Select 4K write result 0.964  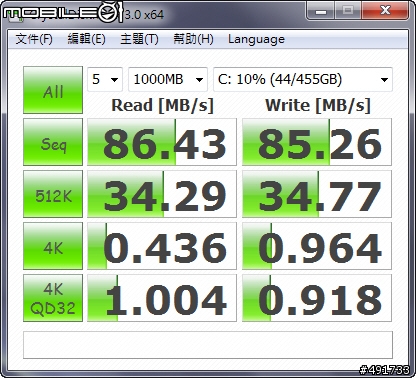point(317,246)
